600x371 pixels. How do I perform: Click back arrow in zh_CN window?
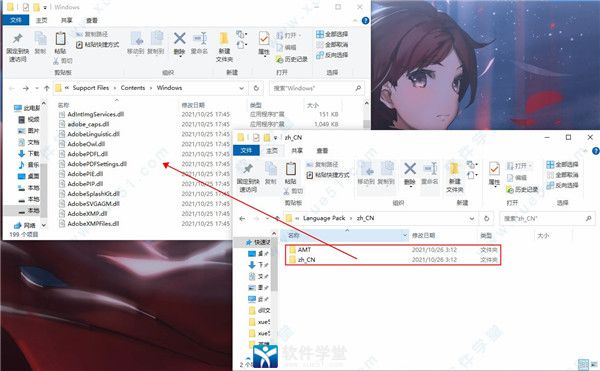pos(242,218)
